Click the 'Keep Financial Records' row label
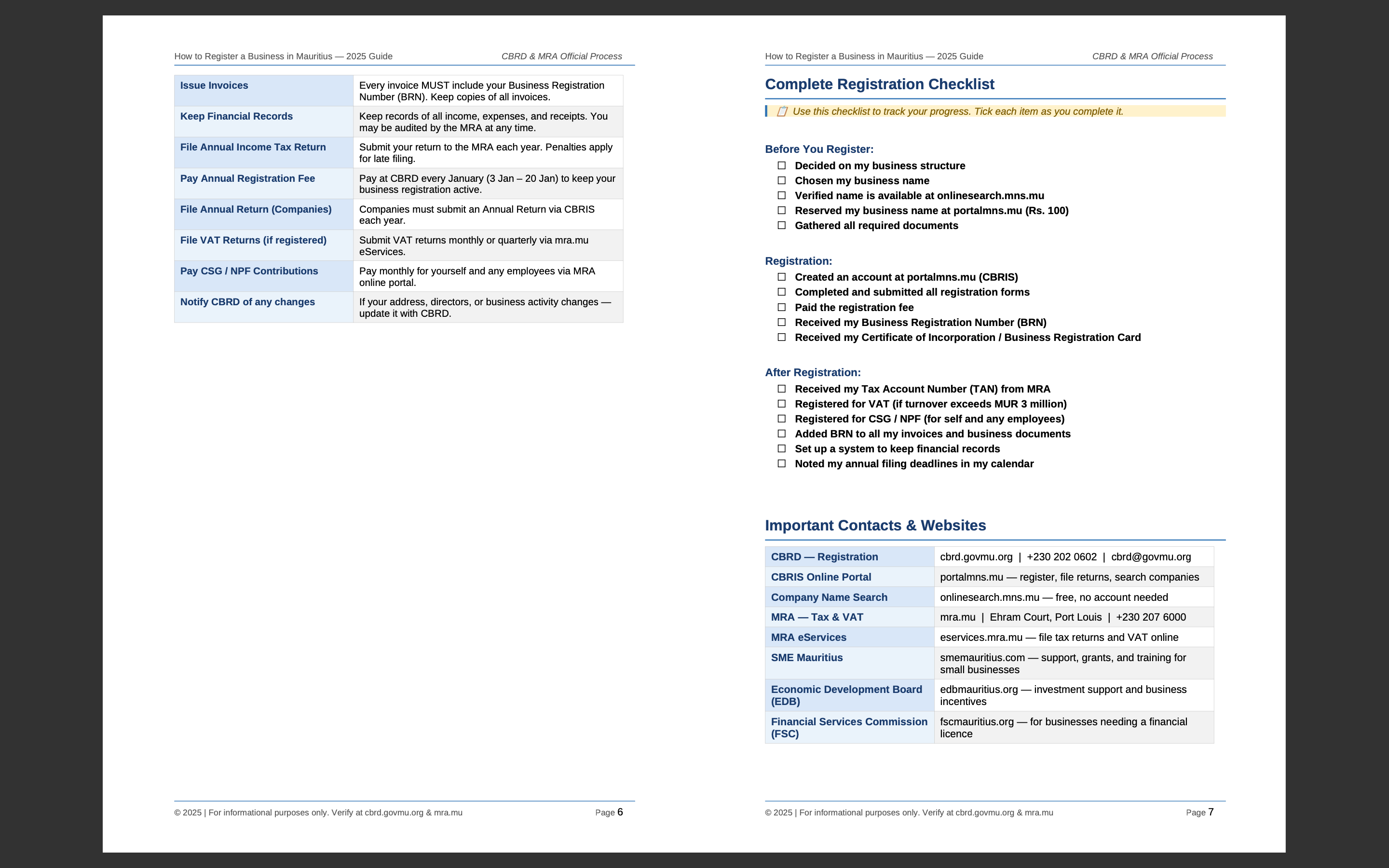 point(236,117)
